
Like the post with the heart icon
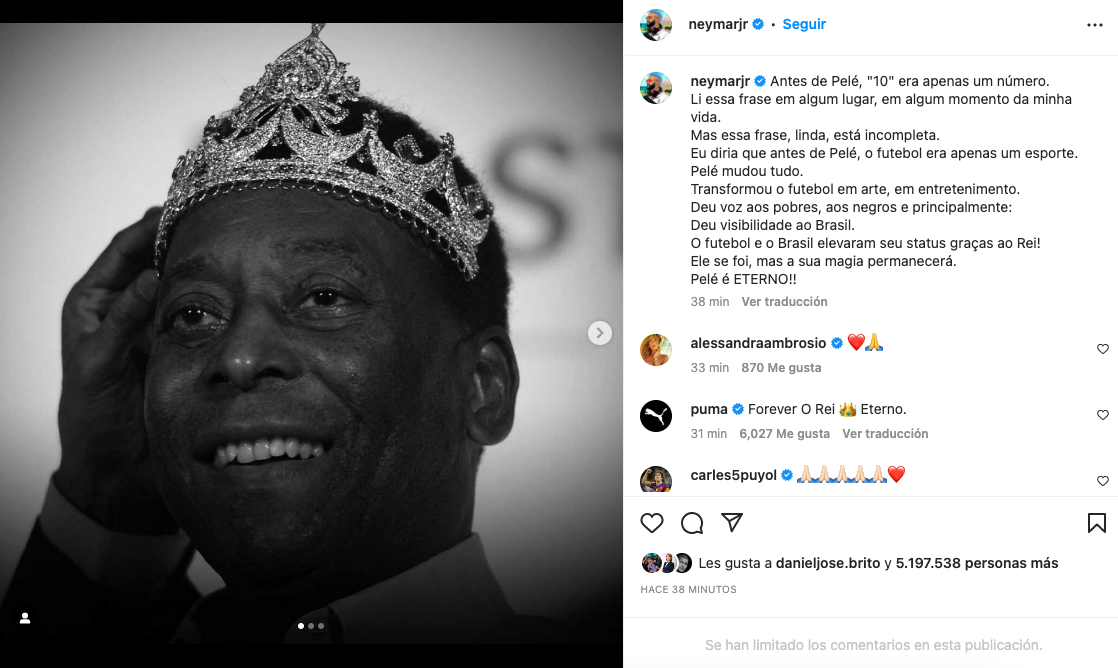(x=652, y=523)
